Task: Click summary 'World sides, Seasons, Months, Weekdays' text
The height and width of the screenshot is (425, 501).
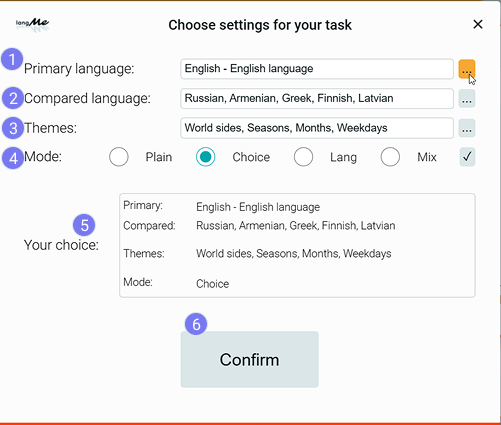Action: tap(294, 254)
